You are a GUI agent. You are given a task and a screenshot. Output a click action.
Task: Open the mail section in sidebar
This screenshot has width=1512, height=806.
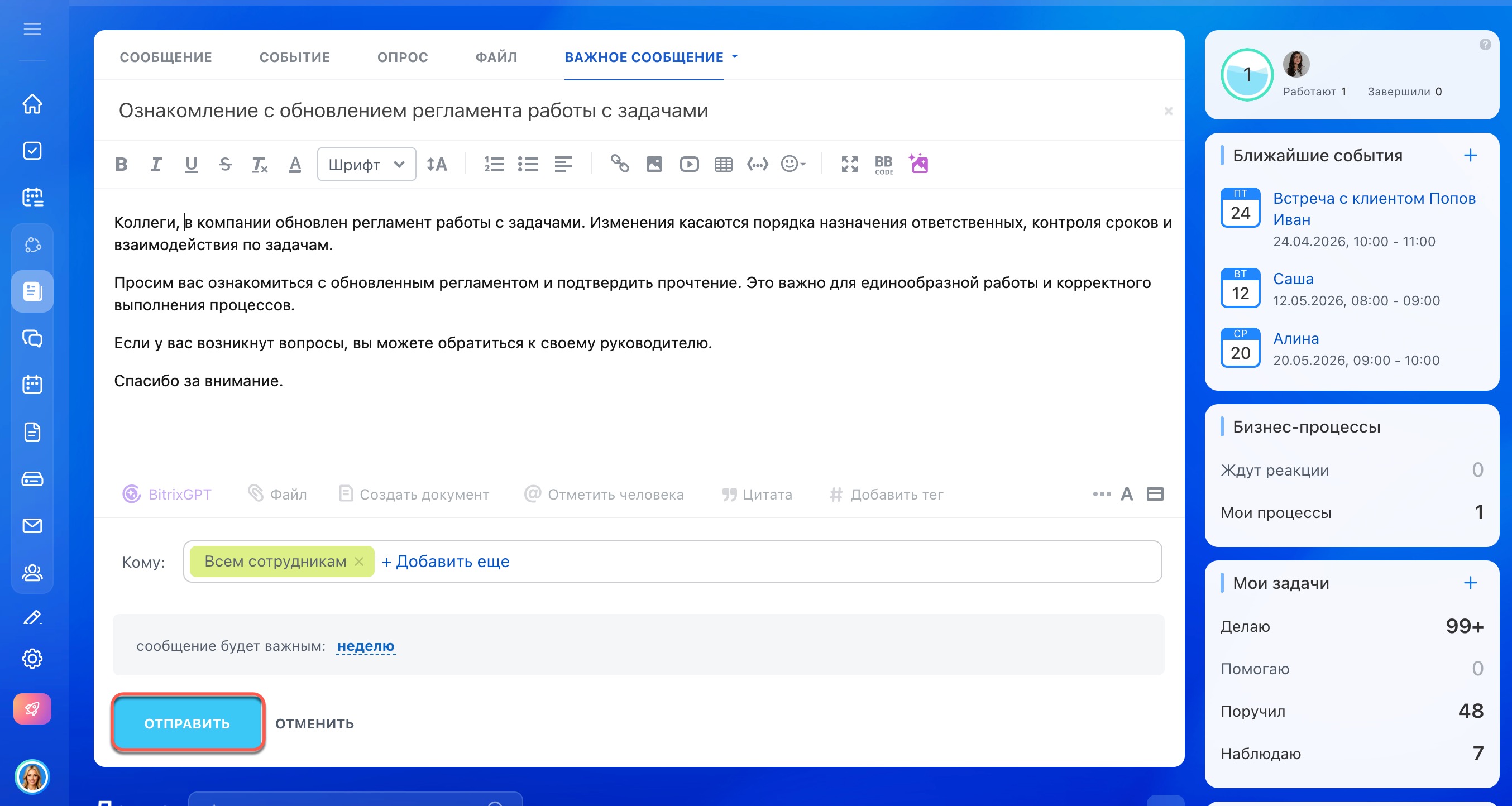click(32, 526)
